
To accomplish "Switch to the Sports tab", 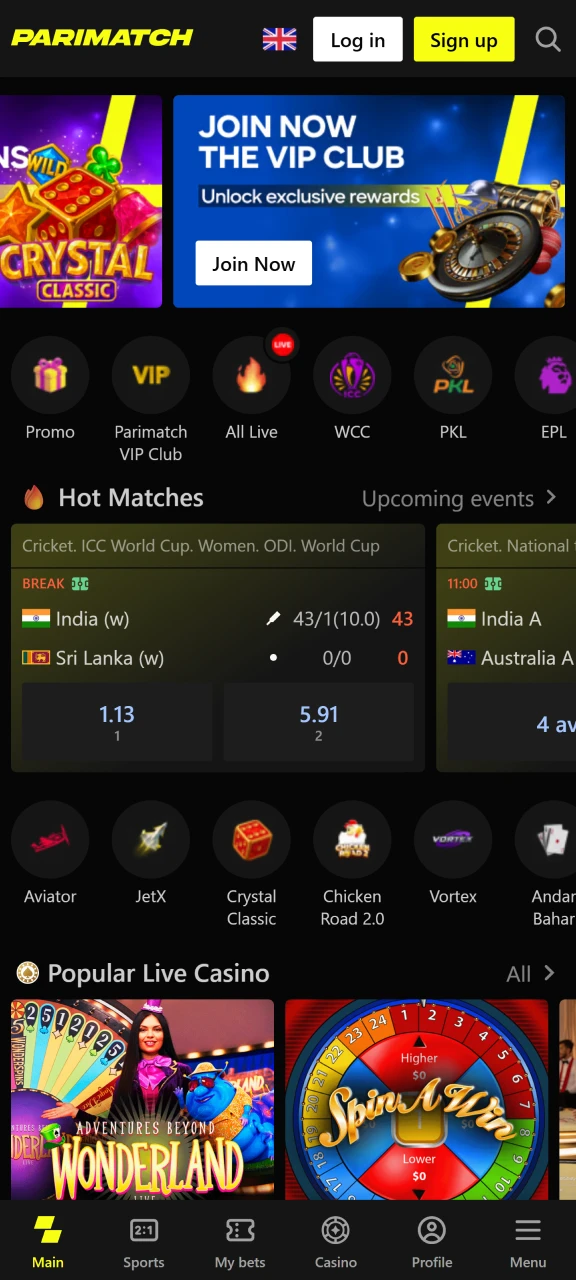I will coord(144,1242).
